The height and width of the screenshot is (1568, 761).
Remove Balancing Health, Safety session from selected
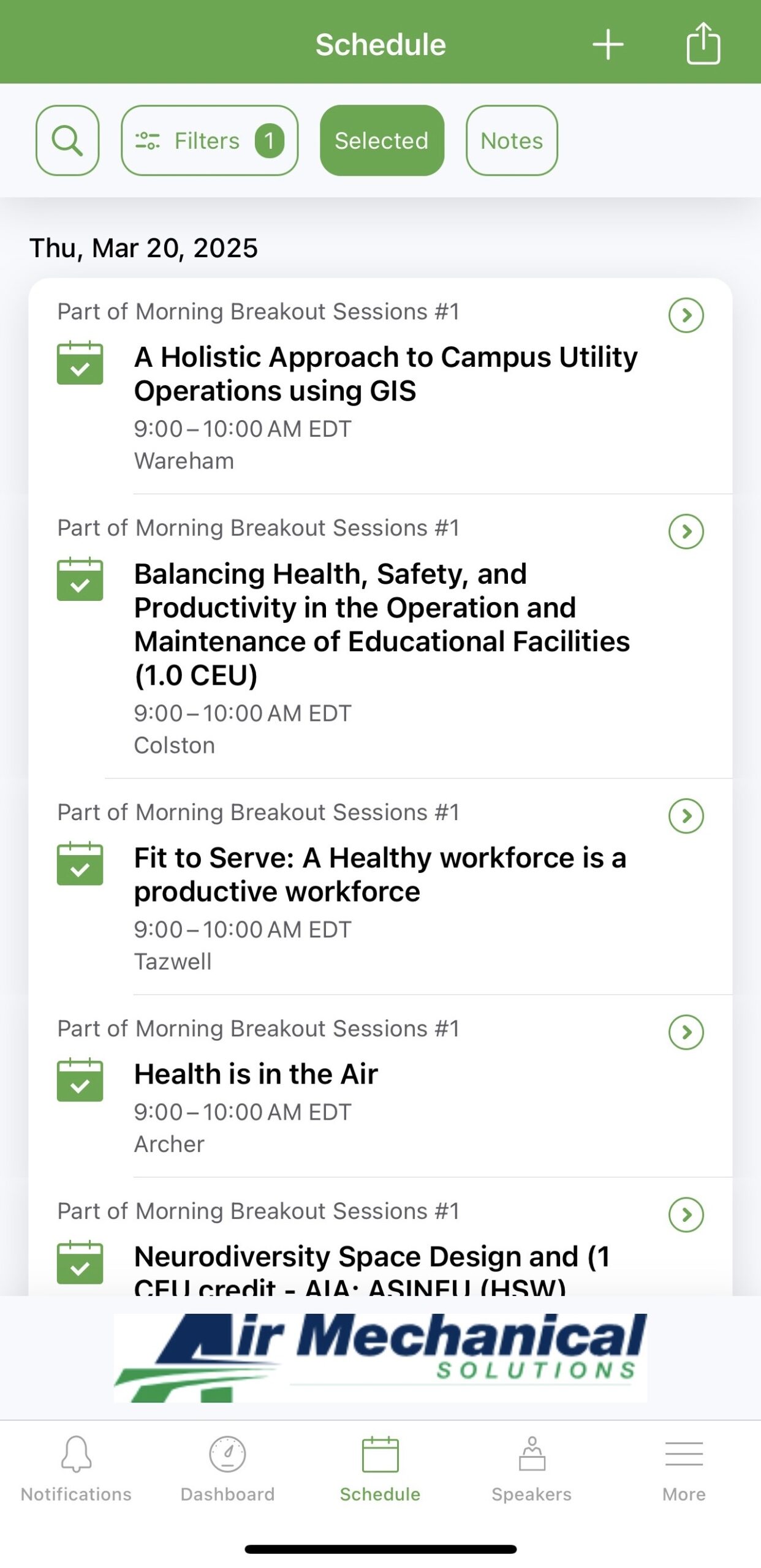80,579
